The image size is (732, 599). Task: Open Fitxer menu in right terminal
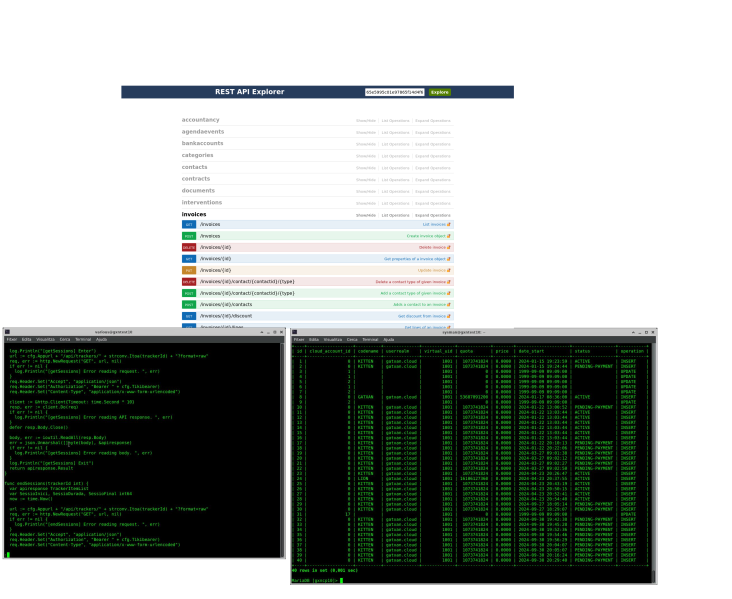(299, 339)
